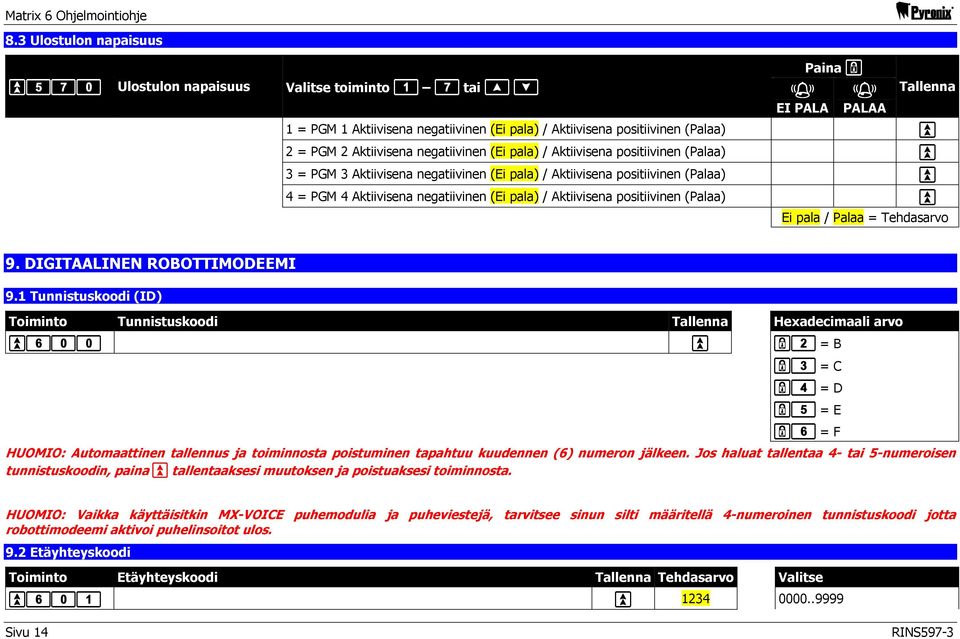960x639 pixels.
Task: Click the Pyronix logo in the header
Action: point(924,10)
